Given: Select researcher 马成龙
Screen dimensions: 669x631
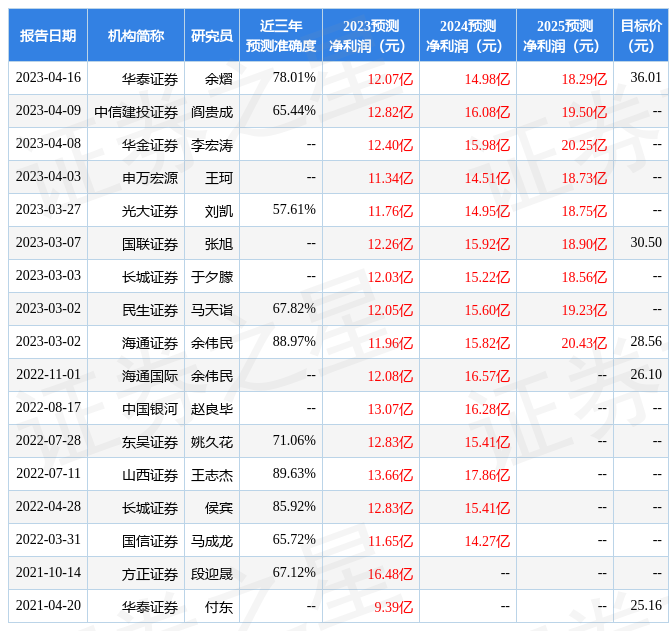Looking at the screenshot, I should click(212, 541).
